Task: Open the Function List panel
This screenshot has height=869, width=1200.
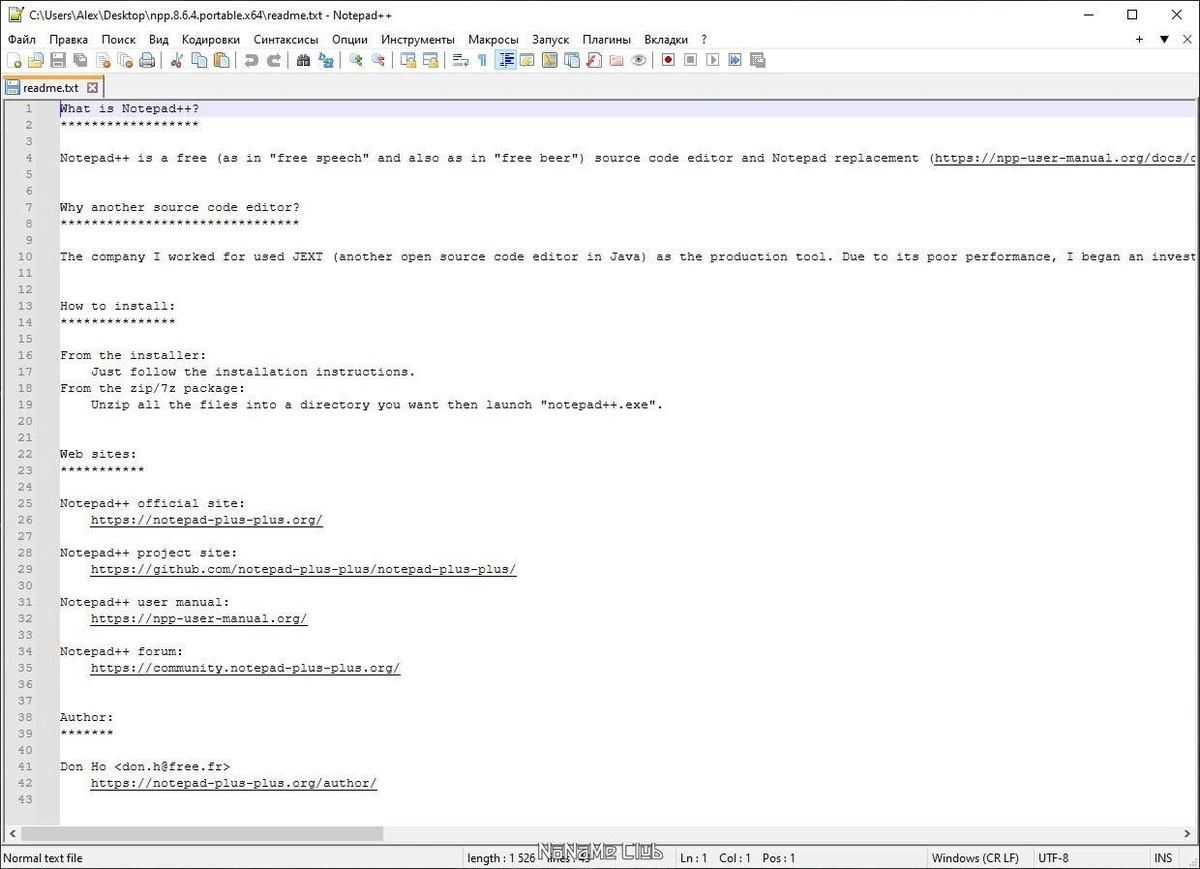Action: [593, 60]
